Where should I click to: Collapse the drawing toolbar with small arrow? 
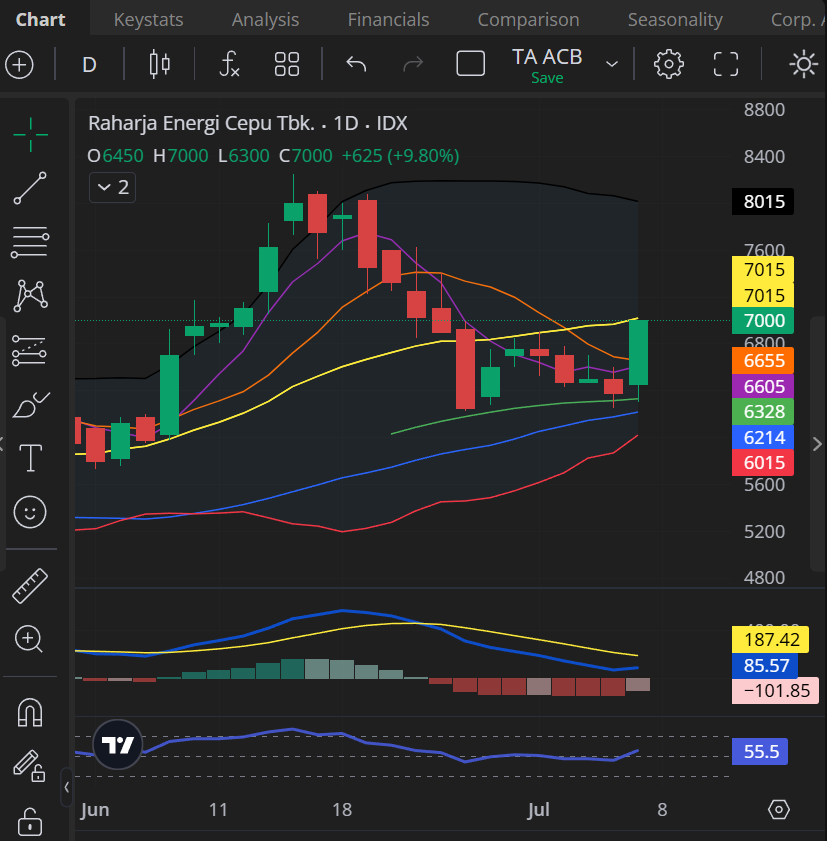coord(67,787)
